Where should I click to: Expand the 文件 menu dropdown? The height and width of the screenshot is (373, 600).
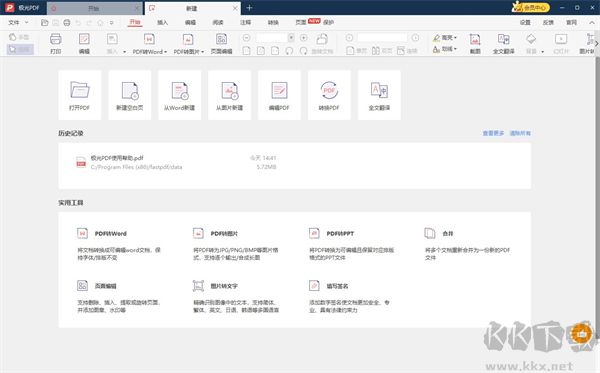point(26,23)
